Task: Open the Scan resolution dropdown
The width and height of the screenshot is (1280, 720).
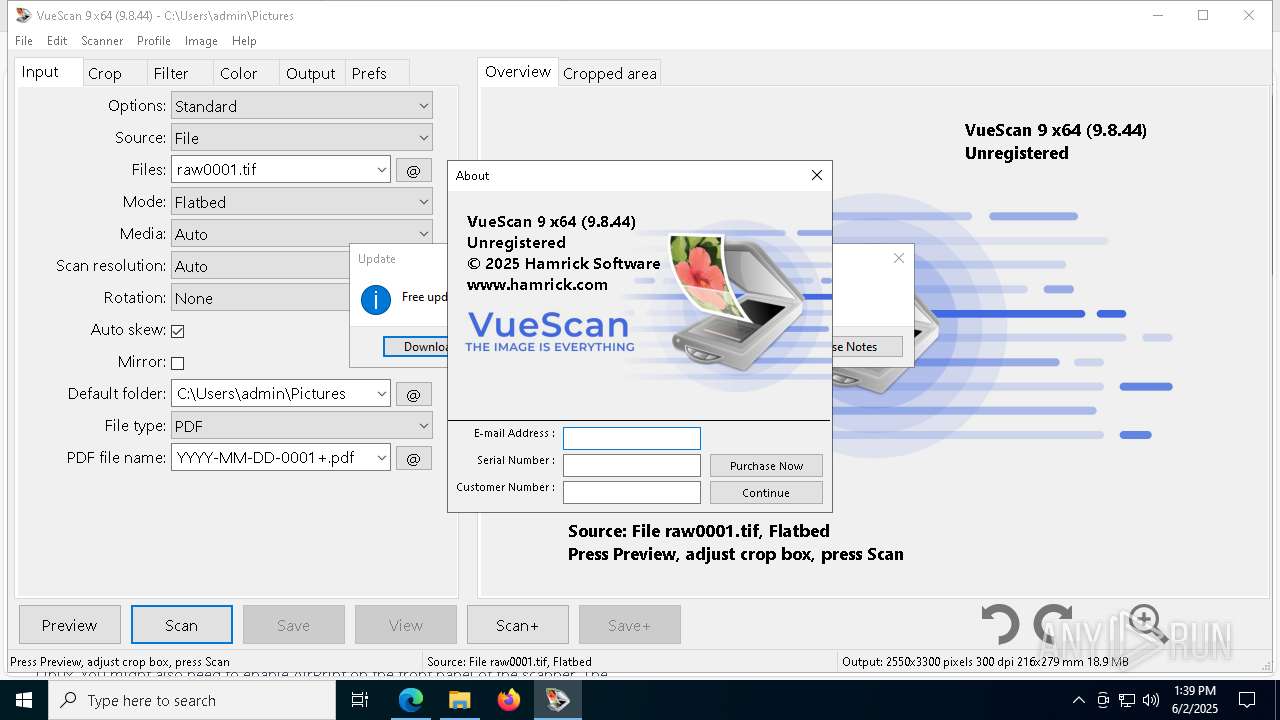Action: pos(260,266)
